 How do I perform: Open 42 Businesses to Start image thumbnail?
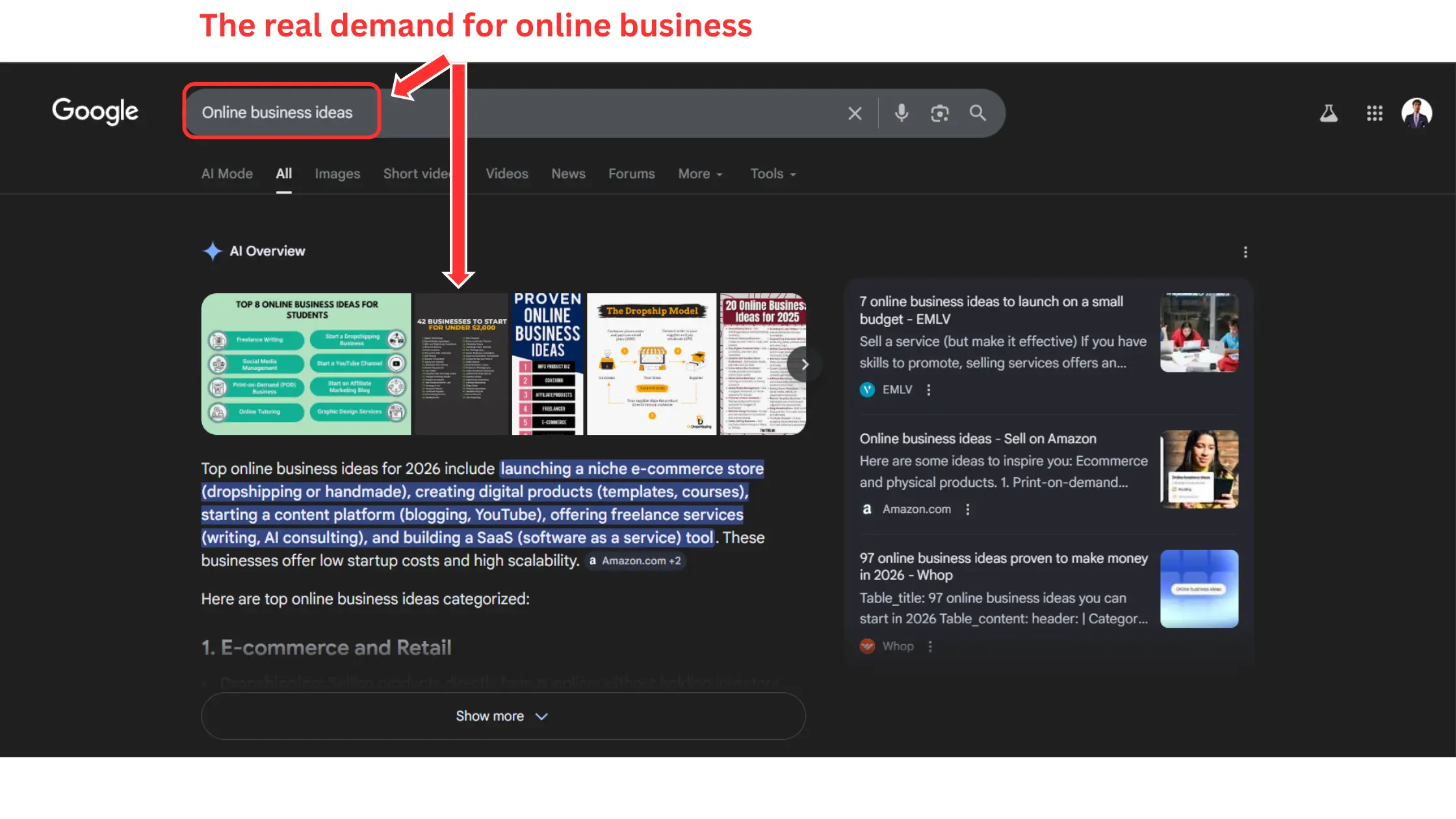(461, 364)
